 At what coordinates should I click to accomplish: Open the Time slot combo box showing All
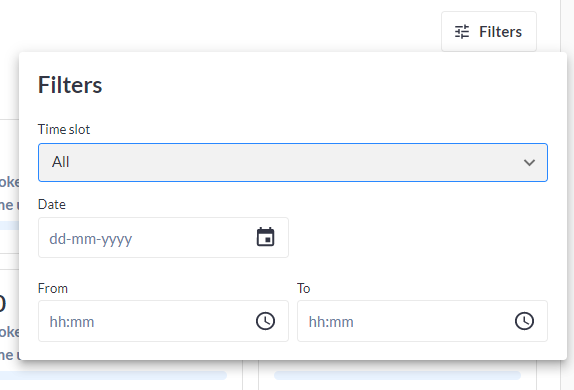click(293, 162)
